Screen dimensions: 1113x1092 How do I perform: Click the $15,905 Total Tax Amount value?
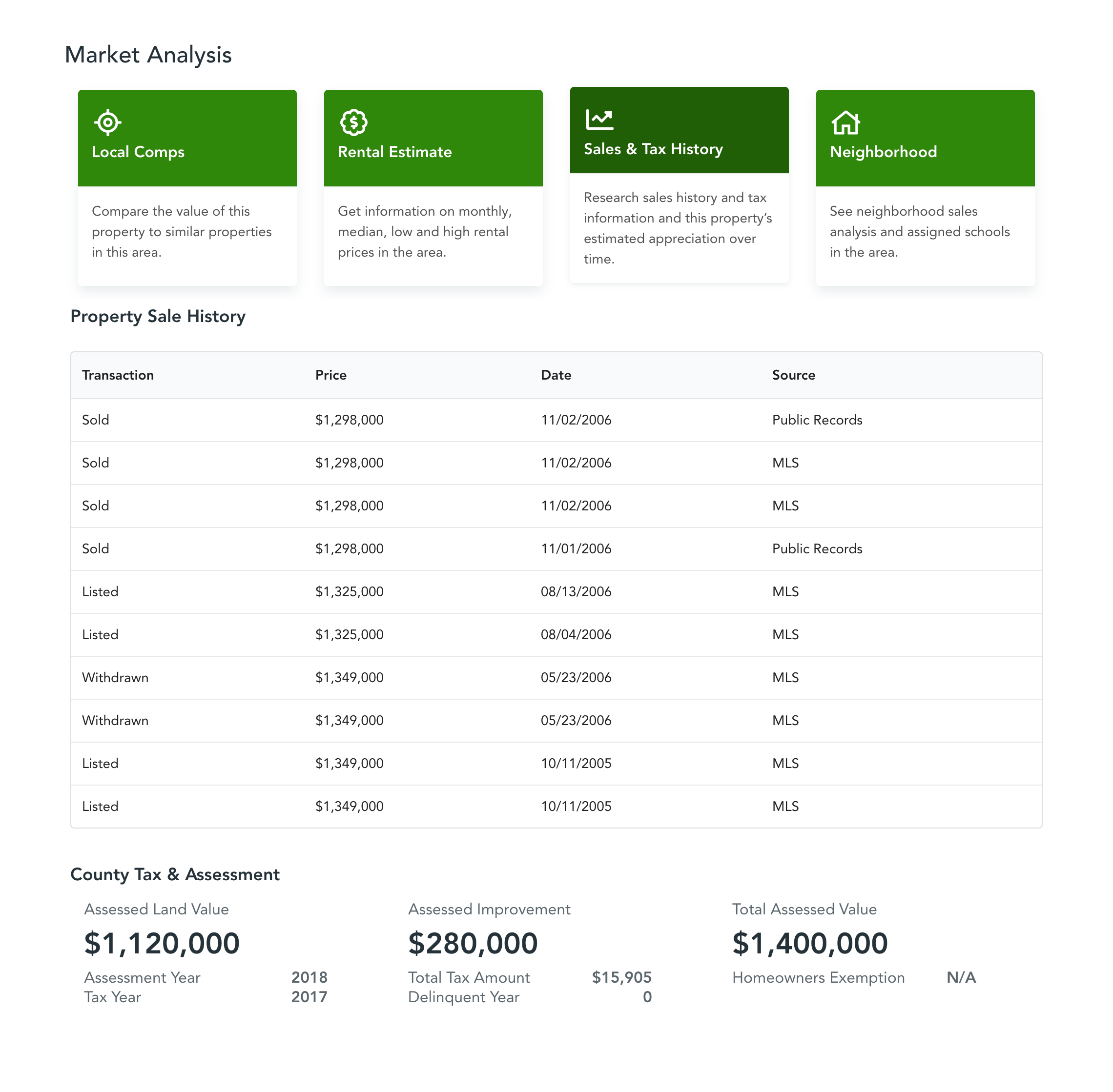pos(621,977)
